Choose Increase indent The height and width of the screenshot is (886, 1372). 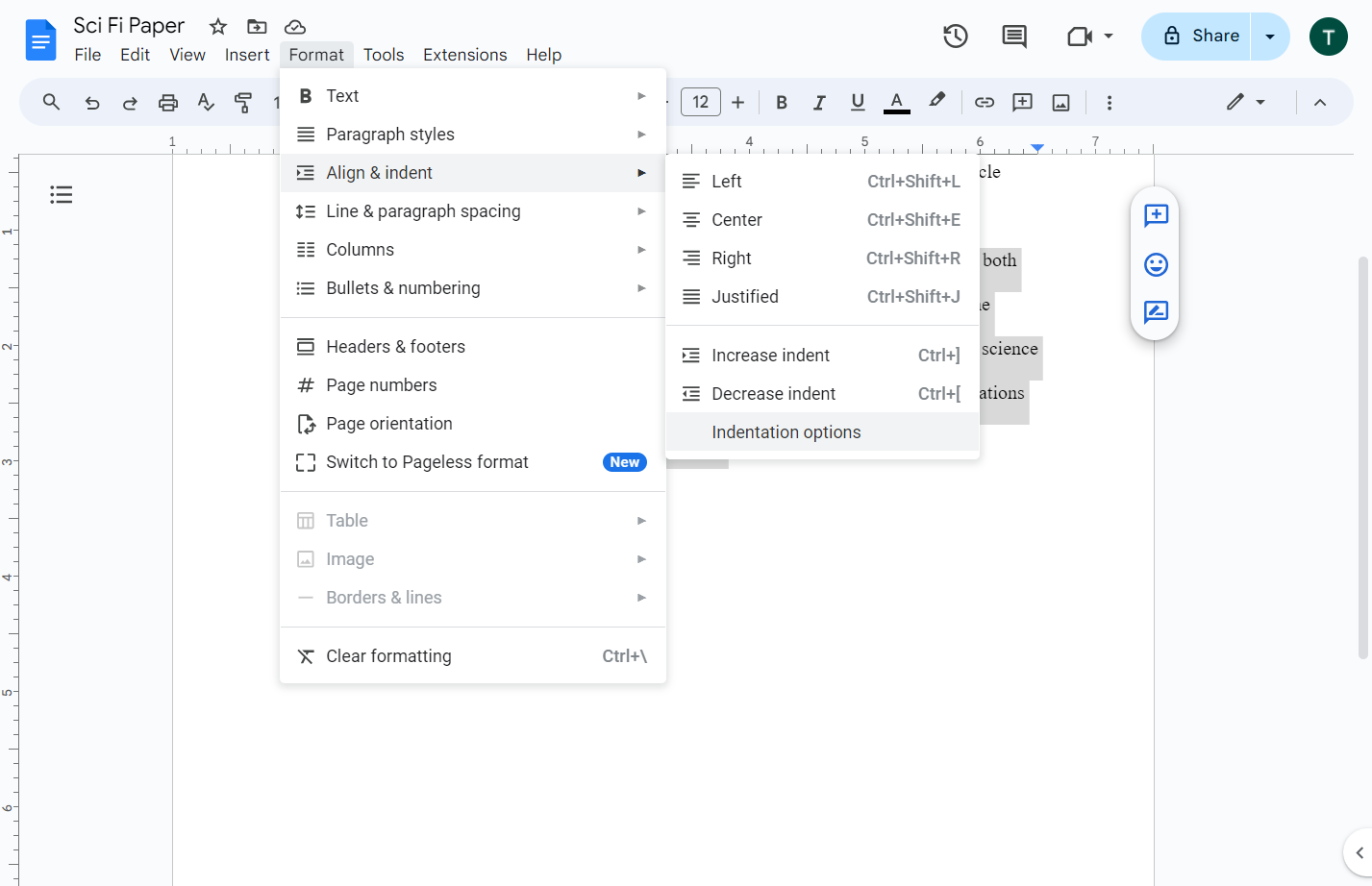coord(822,356)
